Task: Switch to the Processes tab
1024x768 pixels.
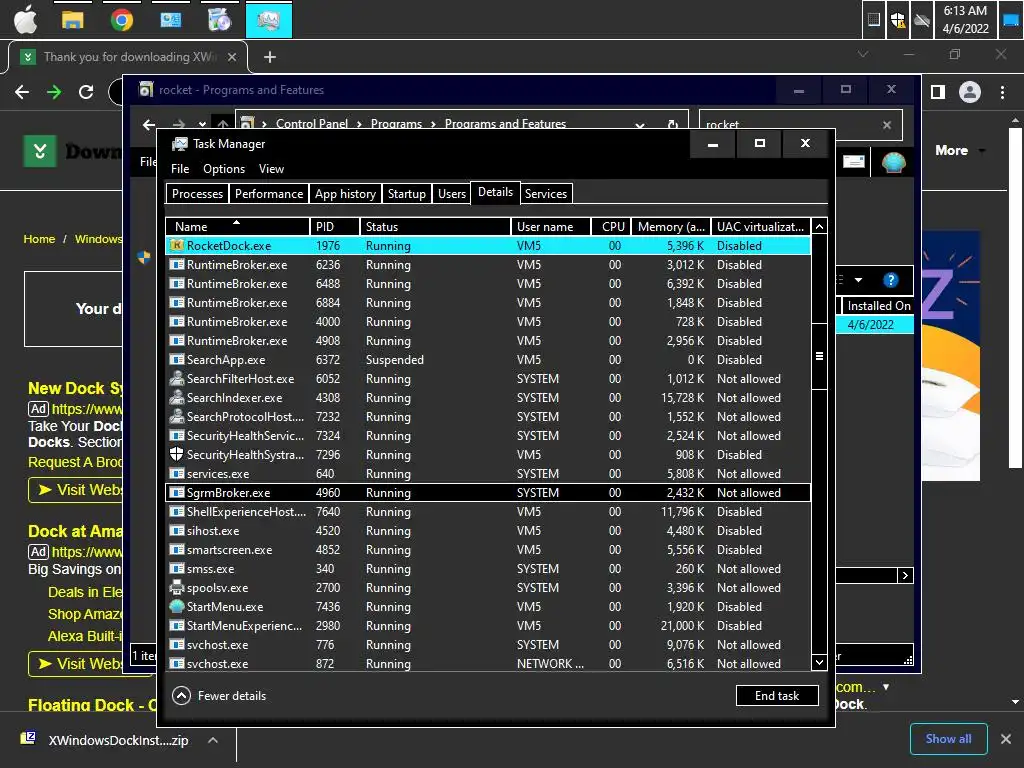Action: [197, 194]
